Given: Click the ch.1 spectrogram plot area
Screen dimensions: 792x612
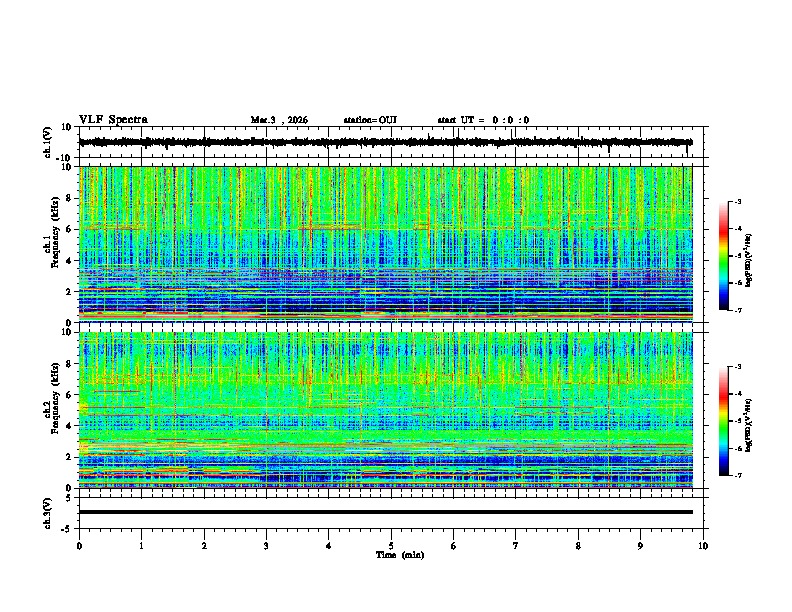Looking at the screenshot, I should click(x=385, y=244).
